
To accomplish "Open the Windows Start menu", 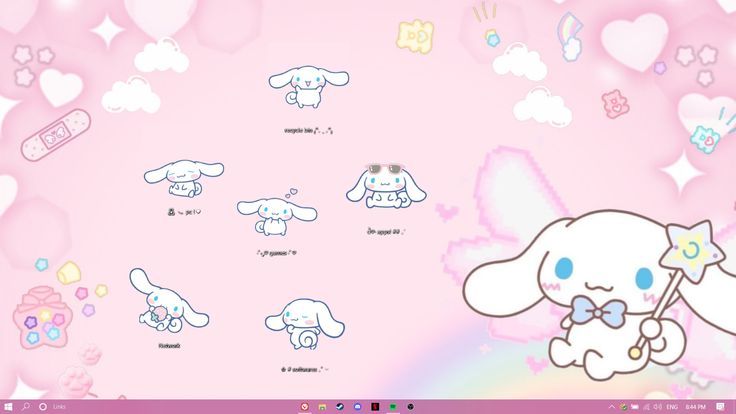I will tap(8, 407).
